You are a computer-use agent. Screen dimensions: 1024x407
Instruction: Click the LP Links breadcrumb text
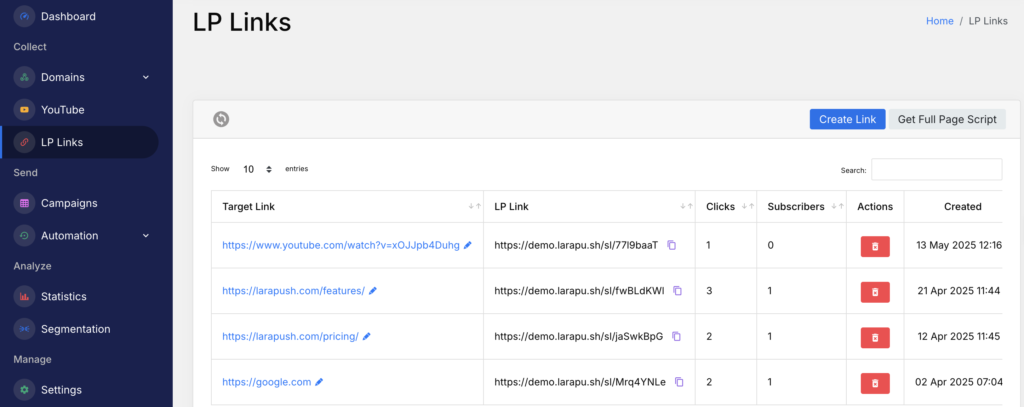tap(988, 21)
